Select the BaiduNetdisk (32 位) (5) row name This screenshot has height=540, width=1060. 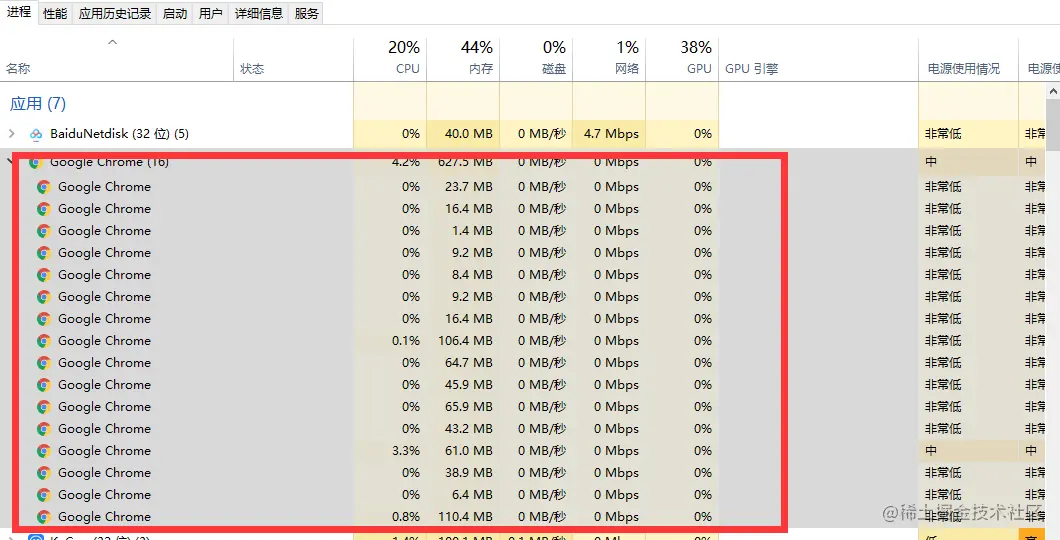pos(119,134)
